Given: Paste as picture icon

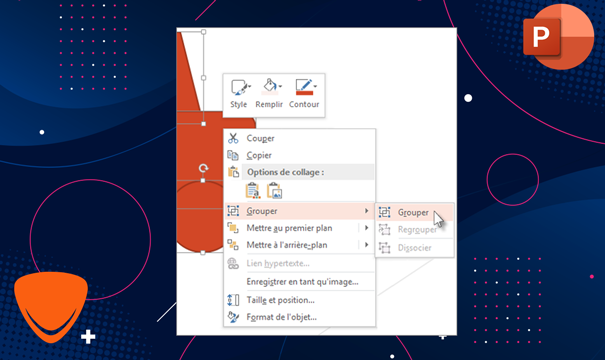Looking at the screenshot, I should (x=275, y=191).
